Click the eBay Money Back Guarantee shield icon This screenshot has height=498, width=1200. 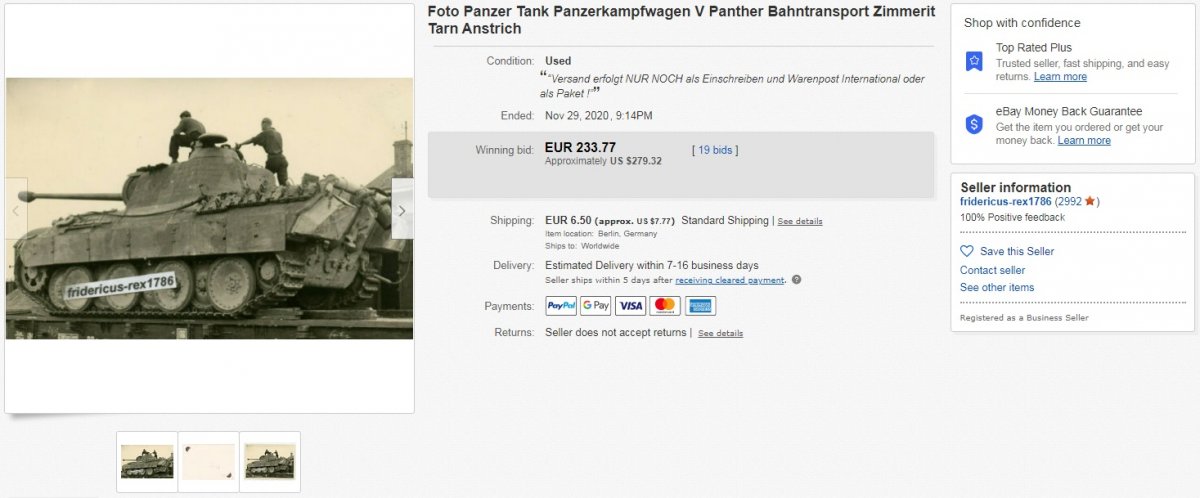pos(974,125)
